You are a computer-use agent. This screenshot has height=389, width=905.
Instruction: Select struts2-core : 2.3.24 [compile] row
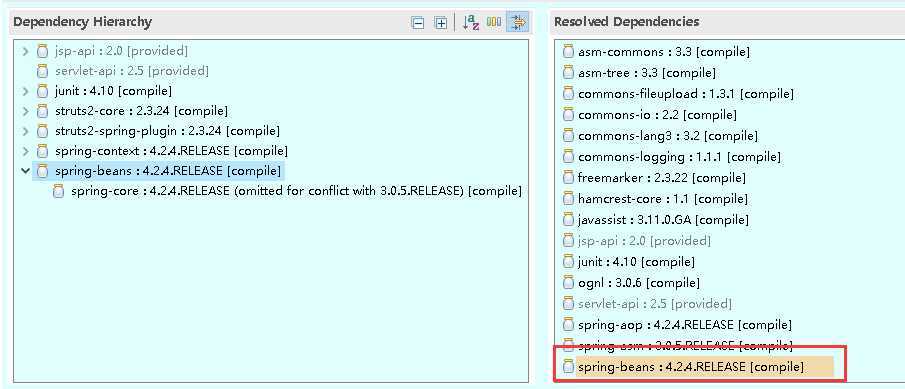tap(141, 111)
